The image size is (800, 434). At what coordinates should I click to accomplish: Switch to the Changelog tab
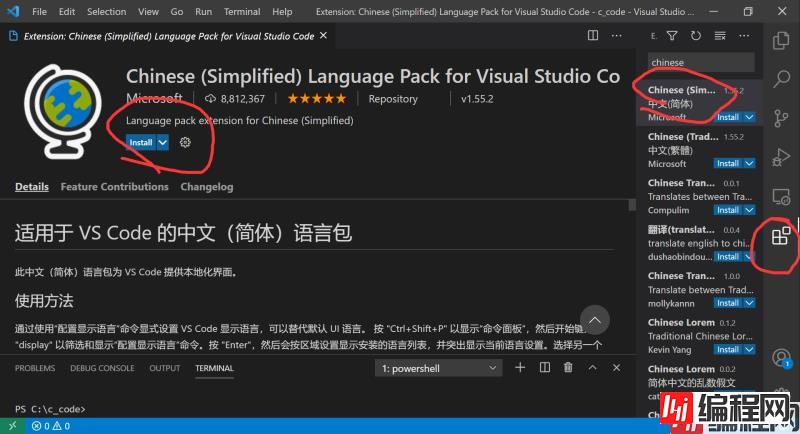(x=206, y=187)
